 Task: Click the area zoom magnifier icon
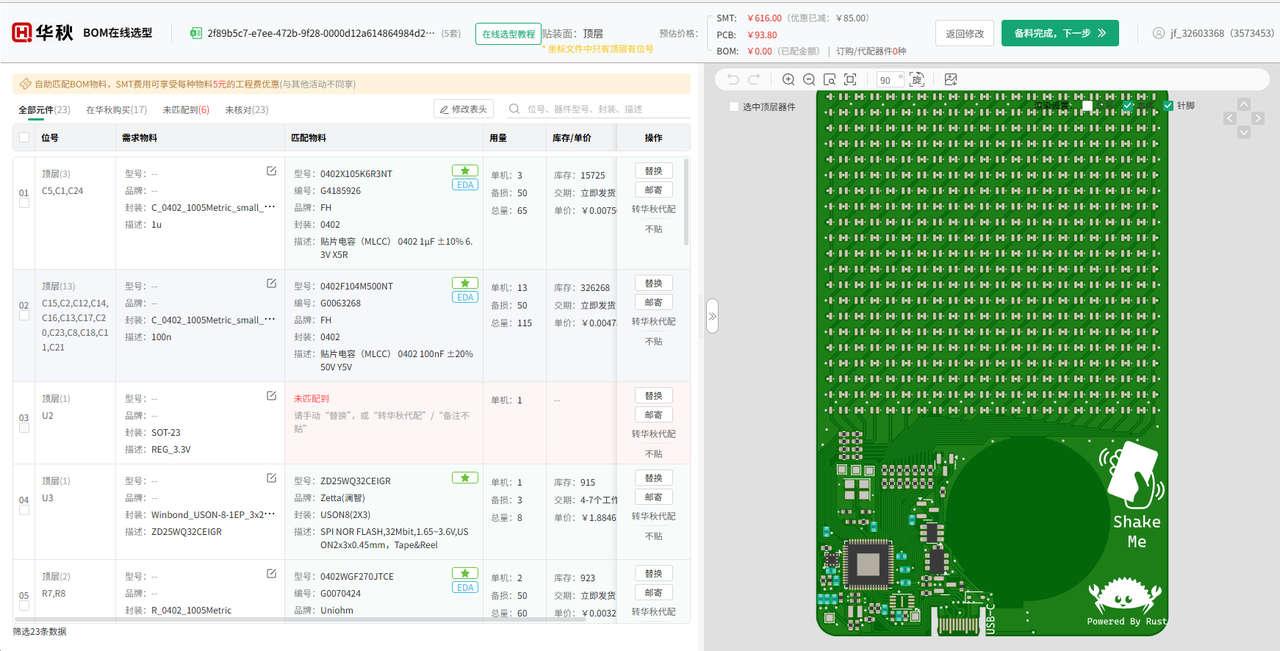(829, 79)
